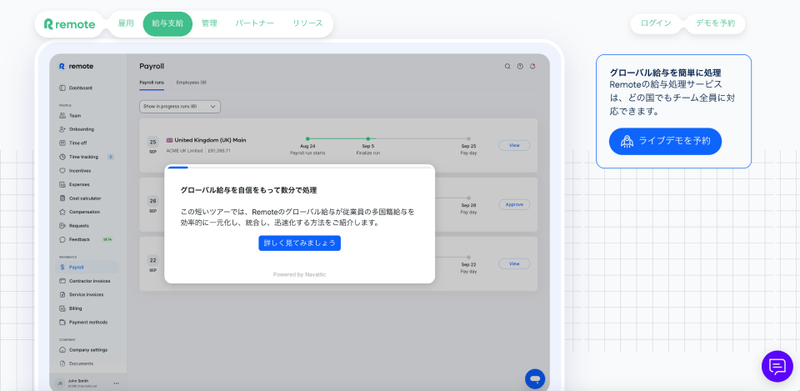Image resolution: width=800 pixels, height=391 pixels.
Task: Click the 26 SEP date badge
Action: coord(153,204)
